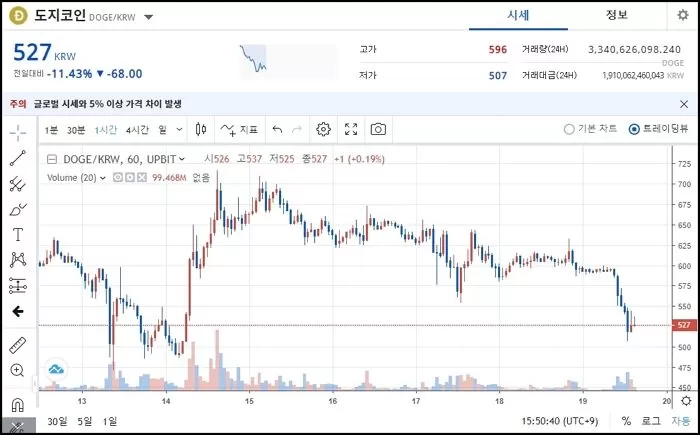The image size is (700, 435).
Task: Select the Text annotation tool
Action: pyautogui.click(x=17, y=234)
